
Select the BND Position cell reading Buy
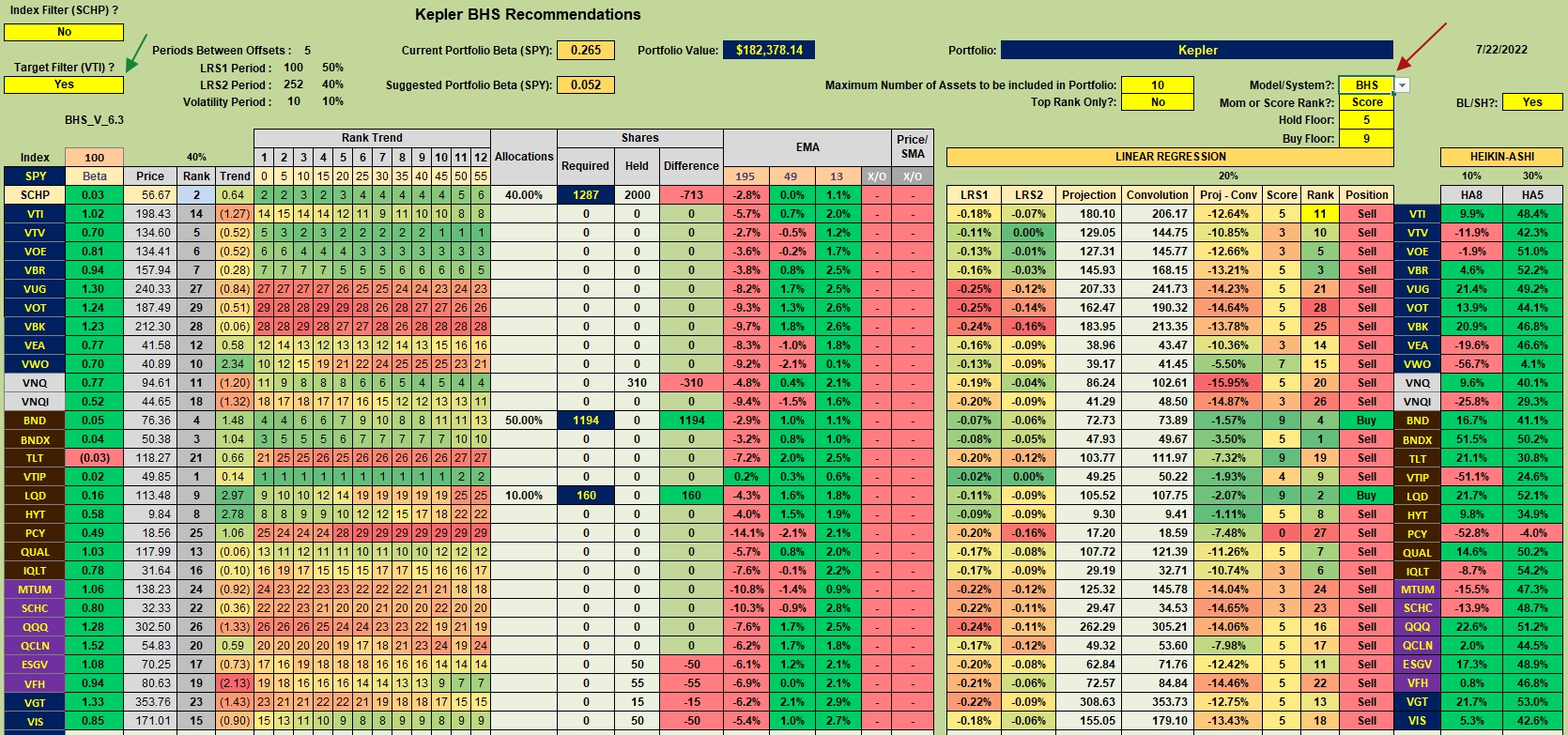[1366, 421]
